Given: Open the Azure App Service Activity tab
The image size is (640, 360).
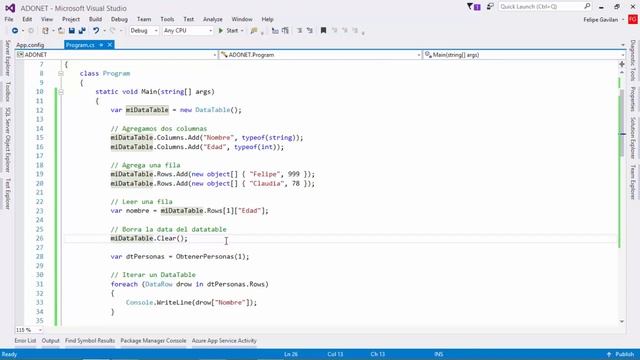Looking at the screenshot, I should click(224, 340).
